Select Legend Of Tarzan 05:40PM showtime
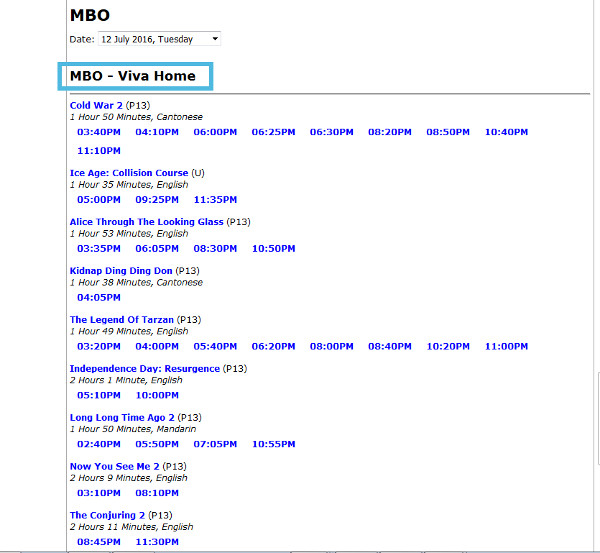Image resolution: width=600 pixels, height=553 pixels. 215,347
